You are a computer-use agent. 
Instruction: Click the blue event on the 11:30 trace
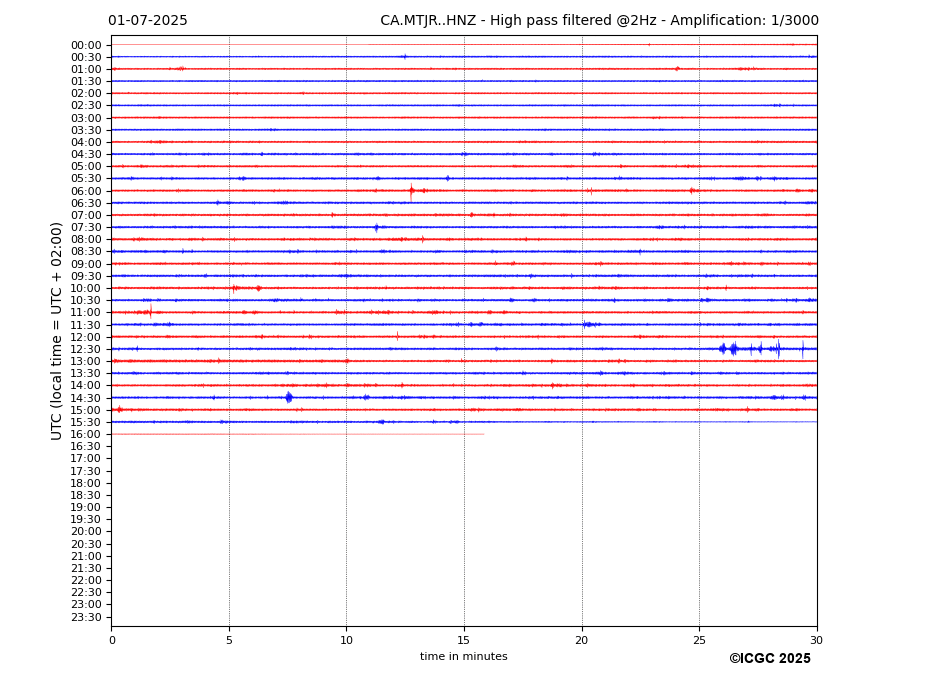591,324
